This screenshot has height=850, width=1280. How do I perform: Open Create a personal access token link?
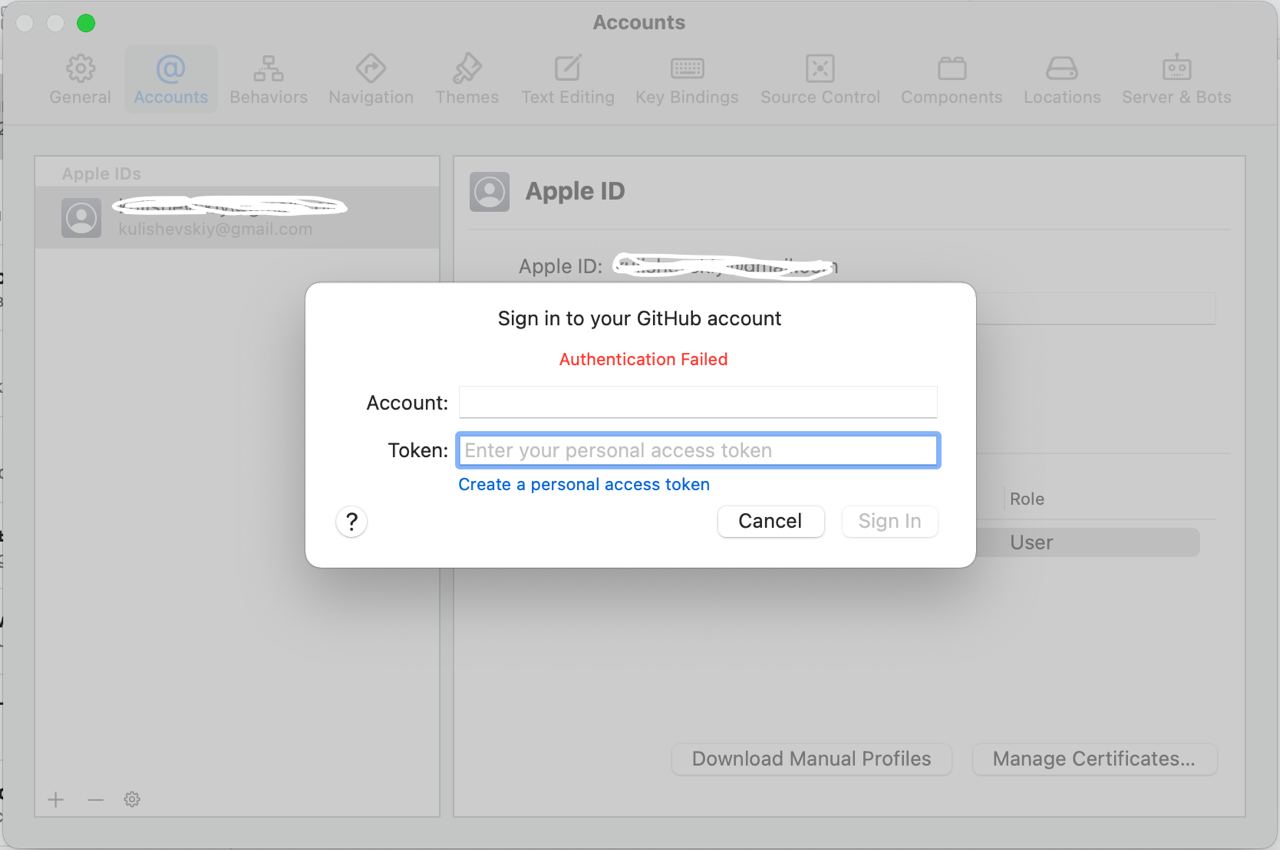pyautogui.click(x=584, y=484)
